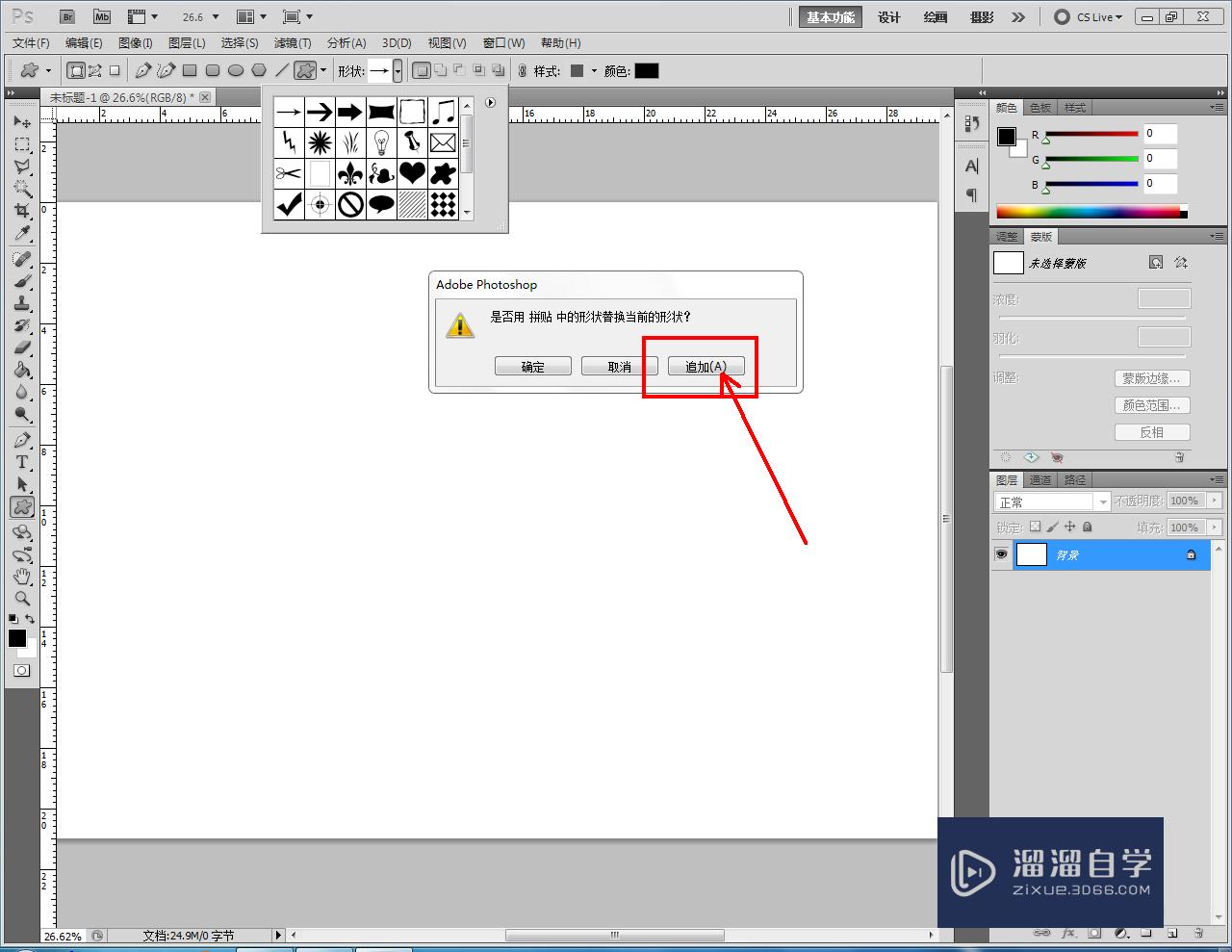Select the History Brush tool
1232x952 pixels.
(x=21, y=326)
